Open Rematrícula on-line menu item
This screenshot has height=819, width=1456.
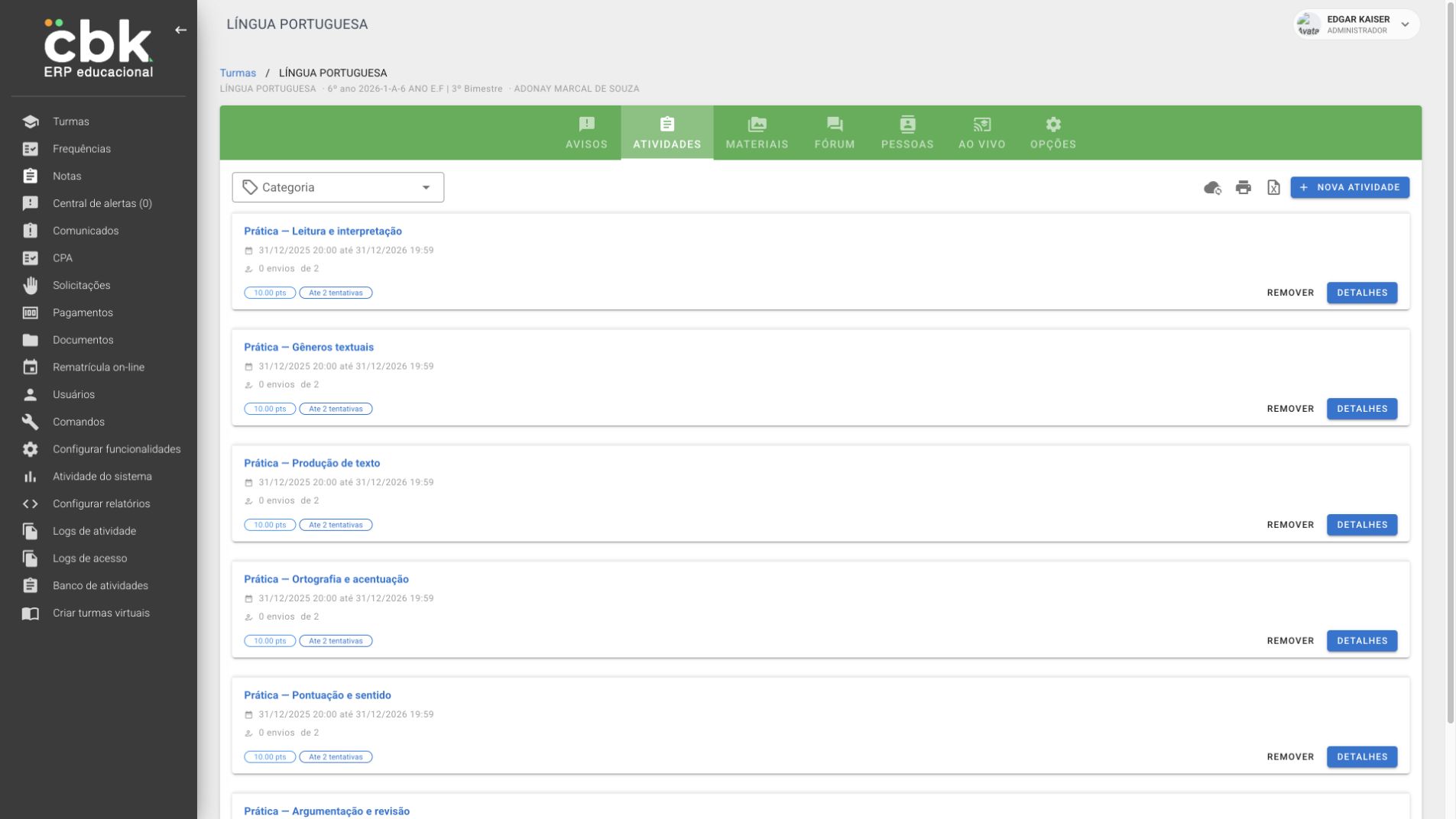point(99,367)
